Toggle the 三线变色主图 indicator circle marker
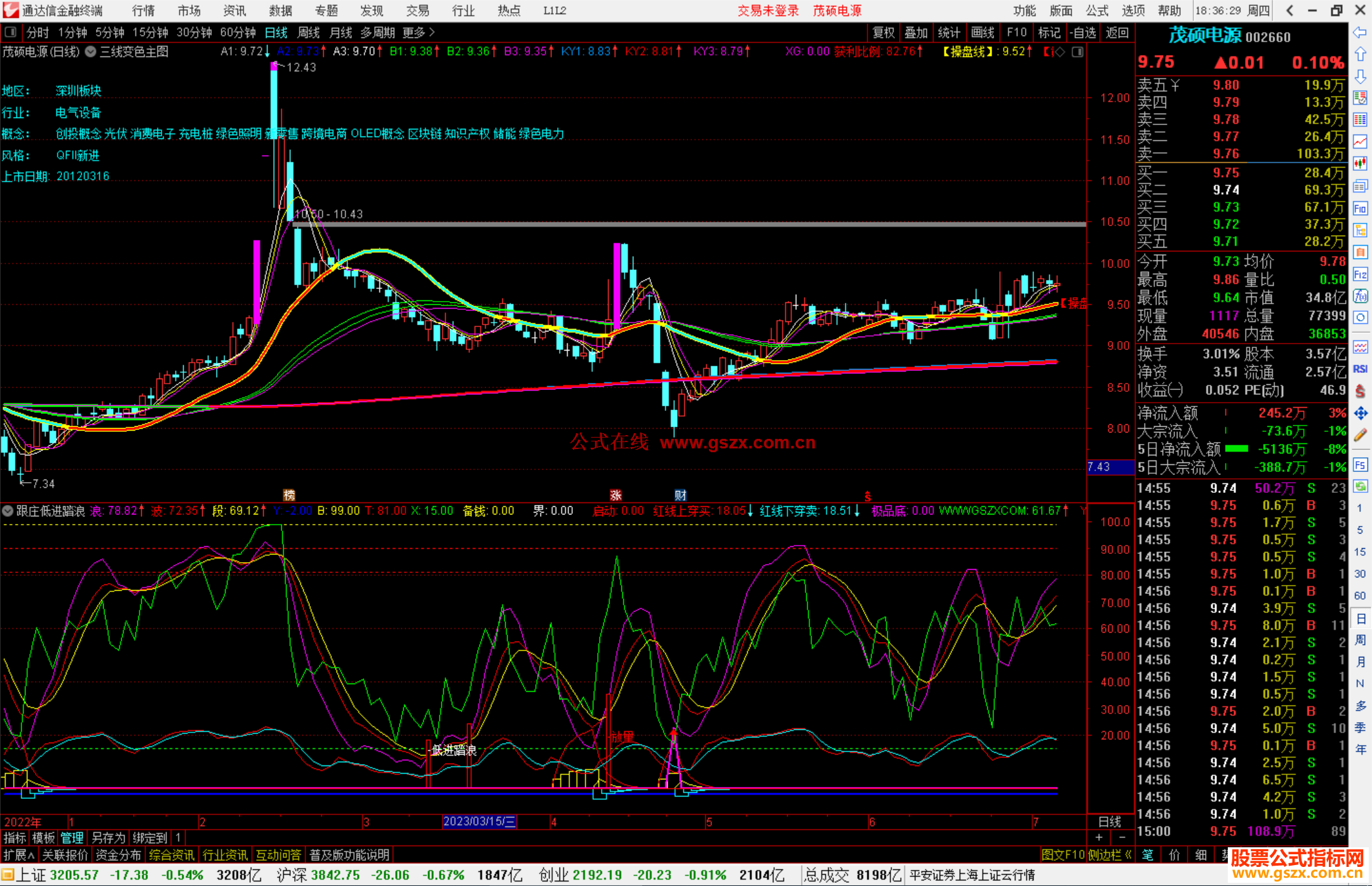 pos(91,51)
